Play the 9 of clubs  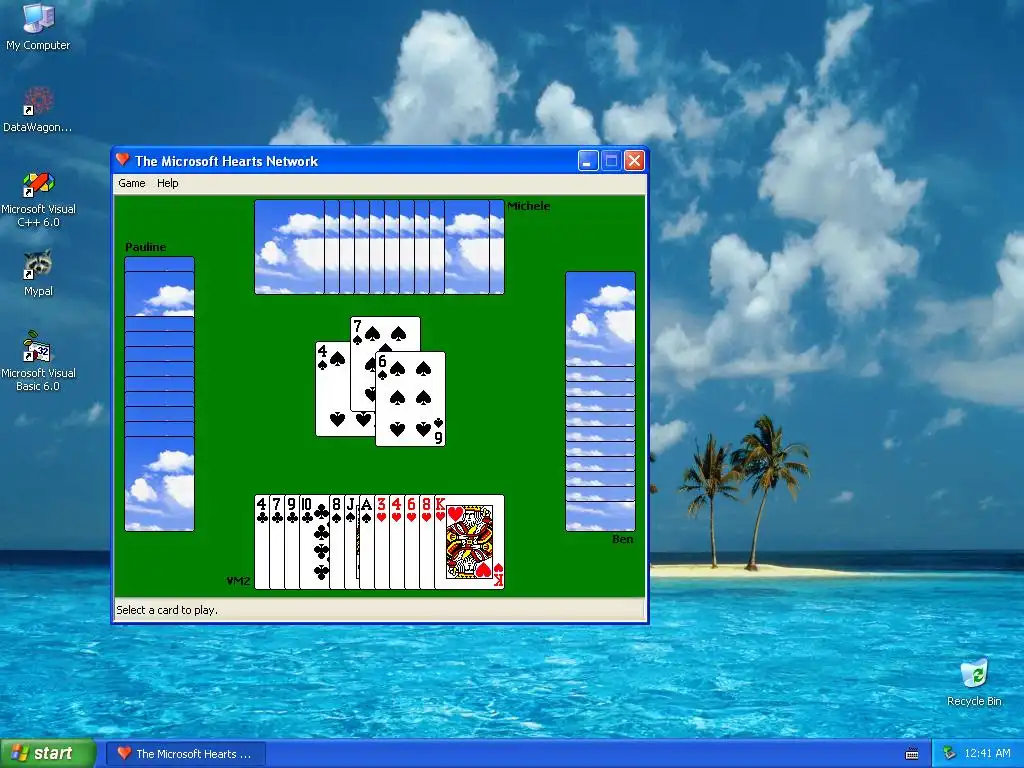tap(291, 542)
